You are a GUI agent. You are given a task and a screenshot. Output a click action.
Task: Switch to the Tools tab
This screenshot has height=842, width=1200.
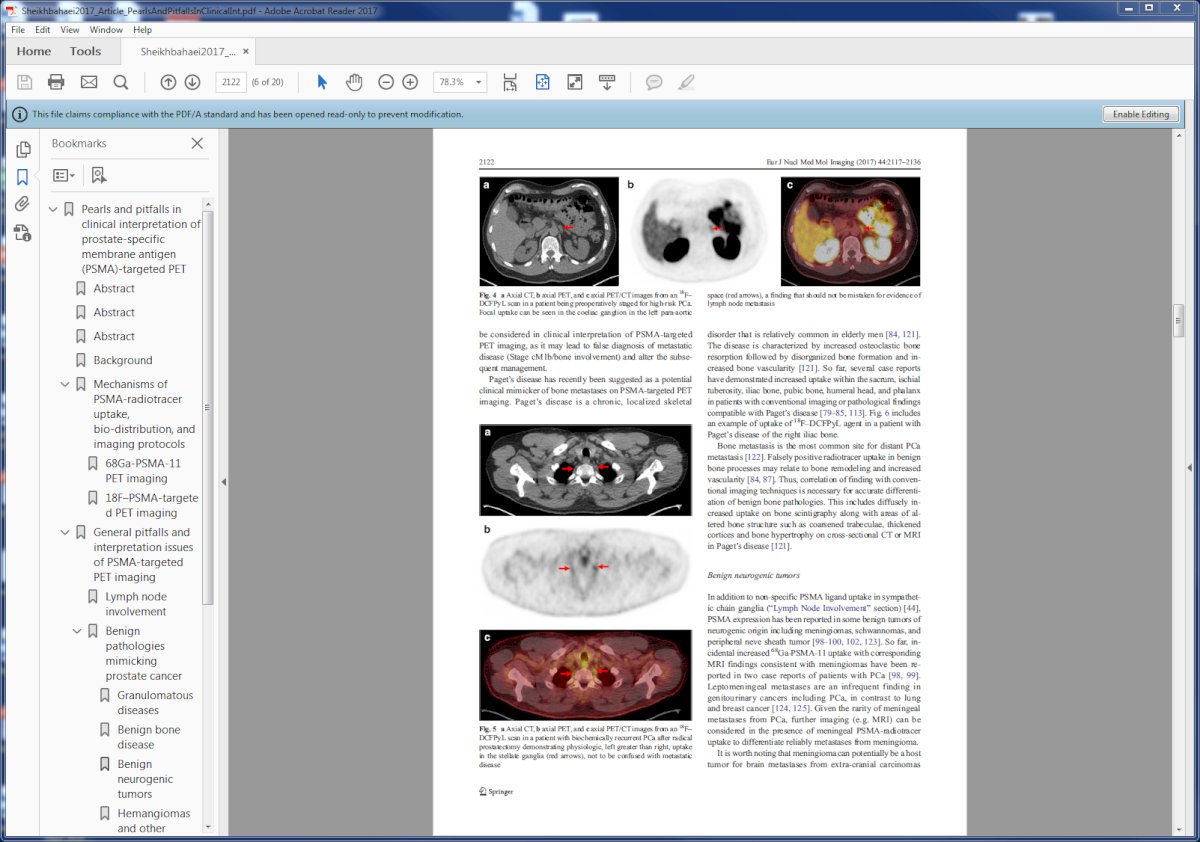click(85, 51)
